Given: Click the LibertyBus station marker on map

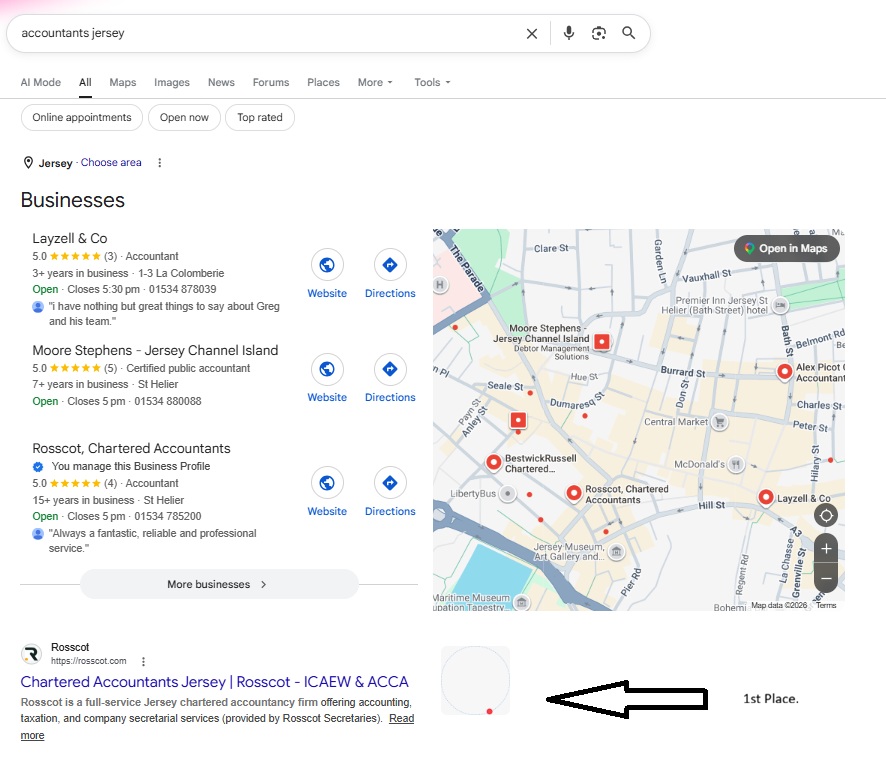Looking at the screenshot, I should pyautogui.click(x=507, y=494).
